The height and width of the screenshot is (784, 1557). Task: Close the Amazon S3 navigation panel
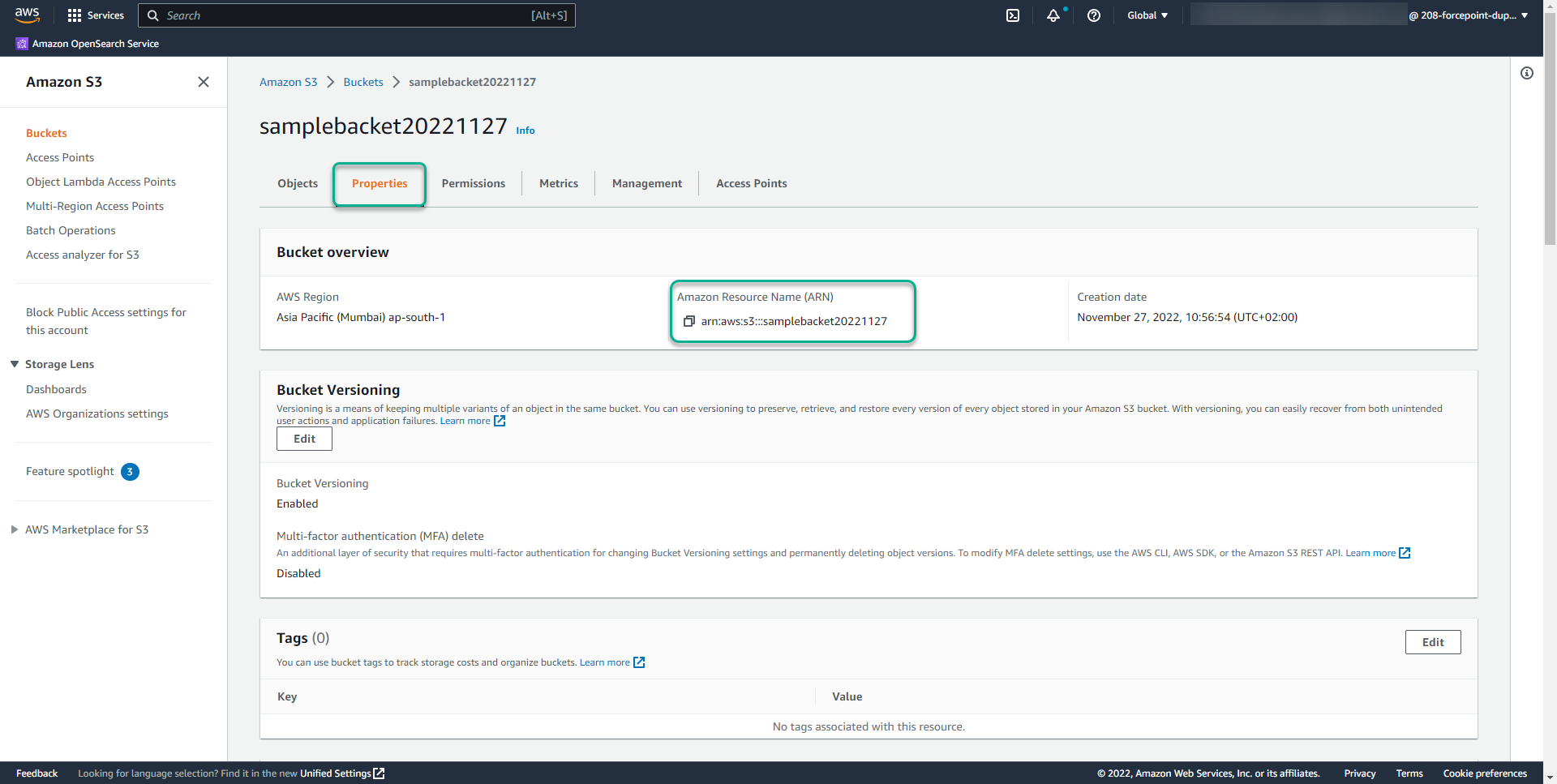(203, 82)
